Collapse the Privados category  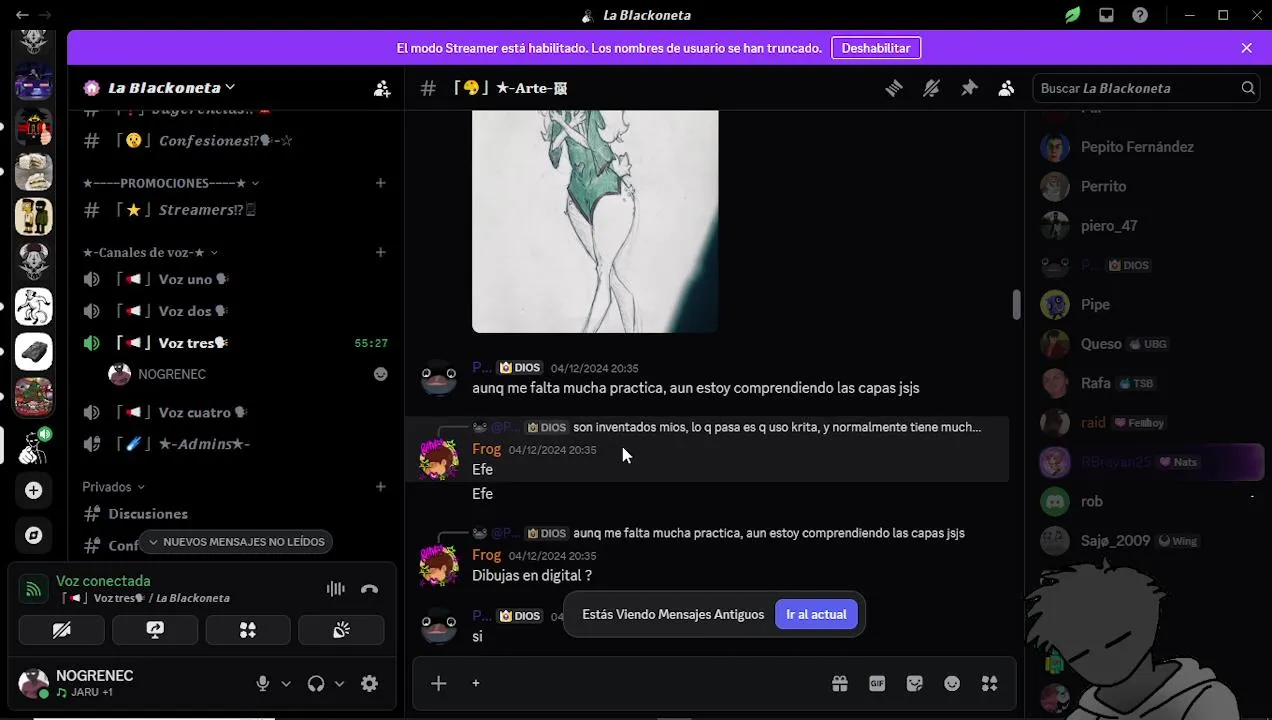point(113,487)
